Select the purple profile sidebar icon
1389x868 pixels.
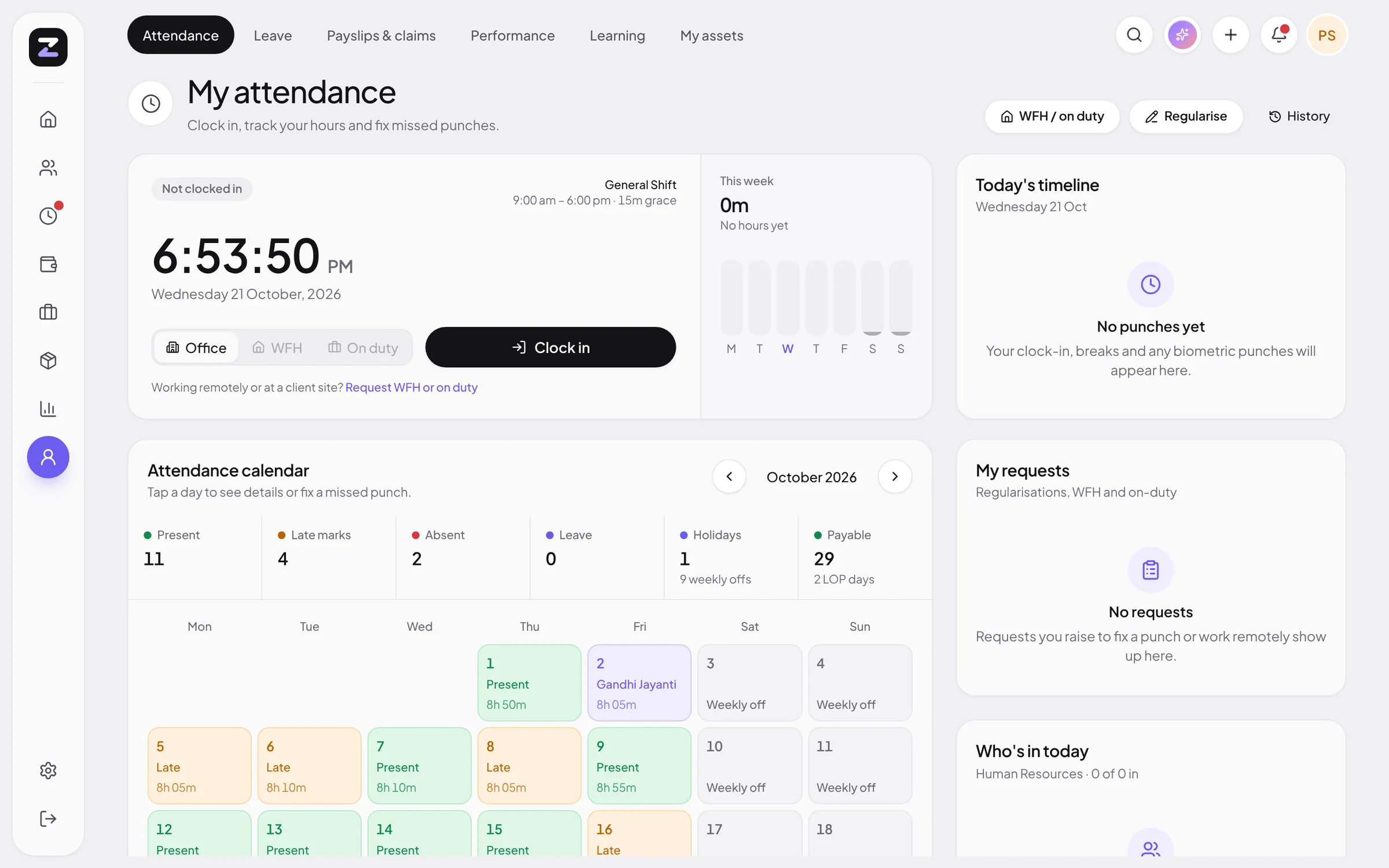point(48,457)
